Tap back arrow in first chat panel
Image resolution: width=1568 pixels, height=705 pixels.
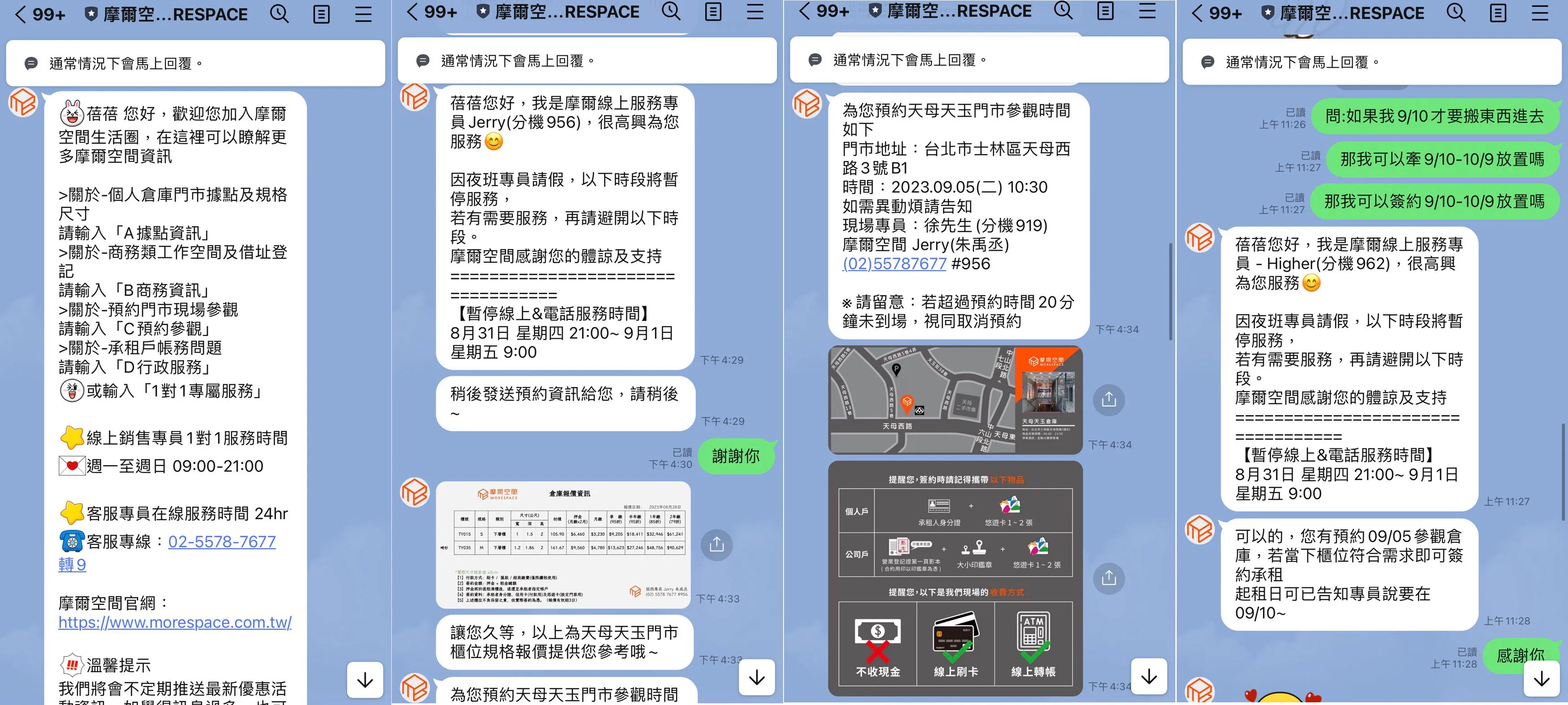[x=20, y=14]
